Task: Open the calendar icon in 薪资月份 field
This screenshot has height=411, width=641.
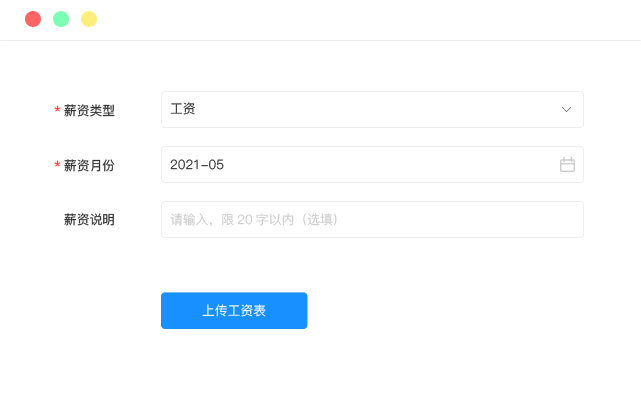Action: [567, 165]
